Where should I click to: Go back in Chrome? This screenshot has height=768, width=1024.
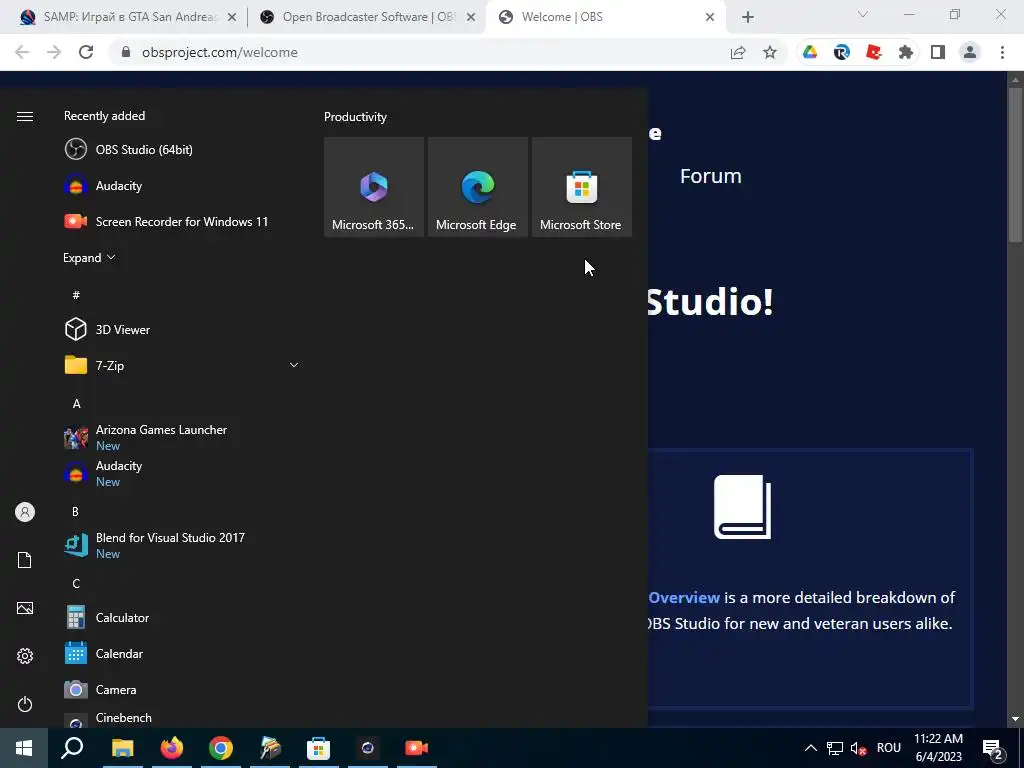[22, 52]
